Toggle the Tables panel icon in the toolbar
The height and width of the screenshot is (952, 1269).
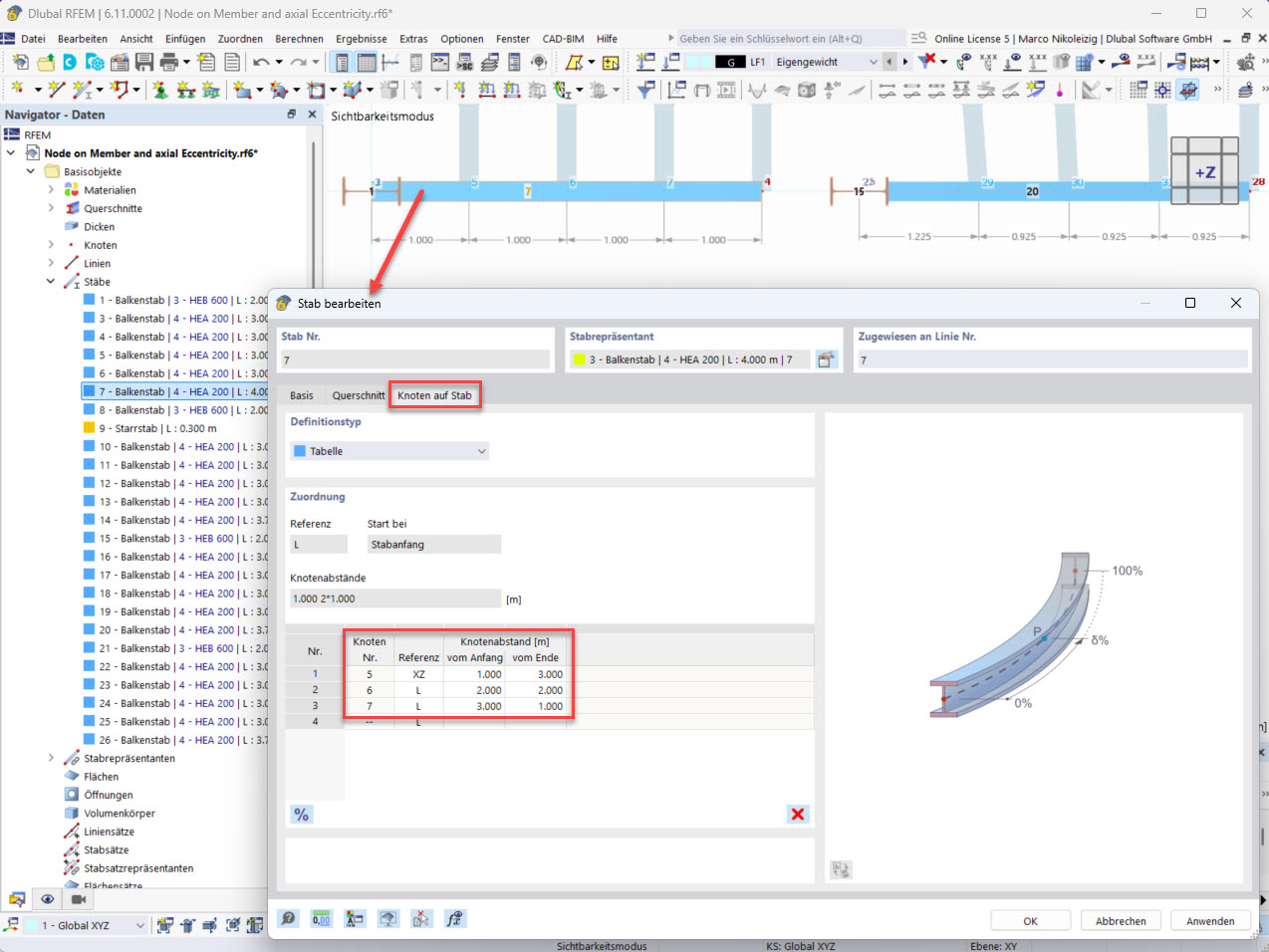coord(367,62)
